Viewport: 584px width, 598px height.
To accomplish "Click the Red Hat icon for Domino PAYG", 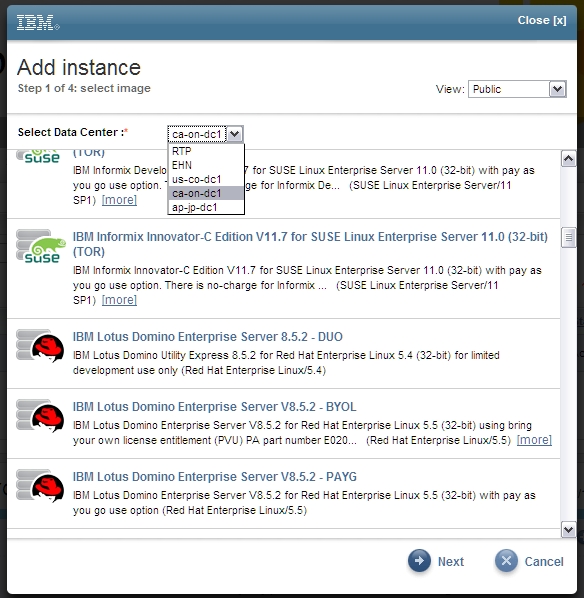I will tap(40, 485).
